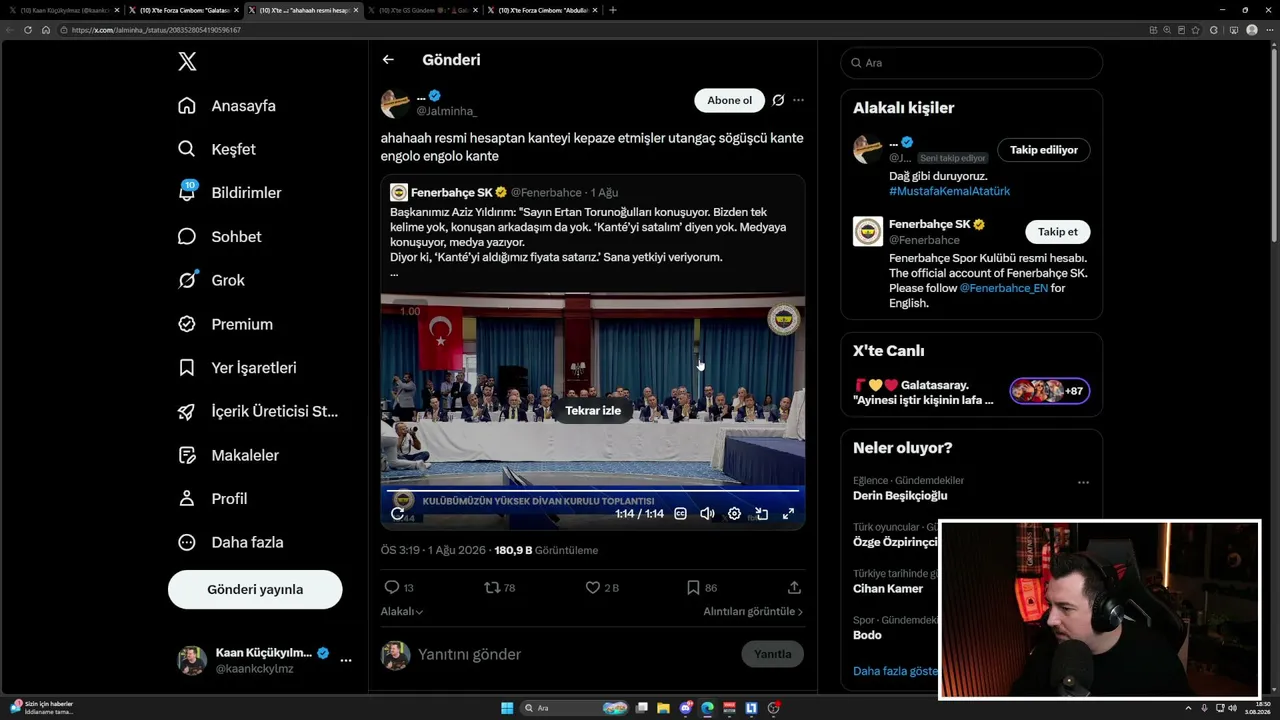Image resolution: width=1280 pixels, height=720 pixels.
Task: Go to Anasayfa in the sidebar
Action: point(227,106)
